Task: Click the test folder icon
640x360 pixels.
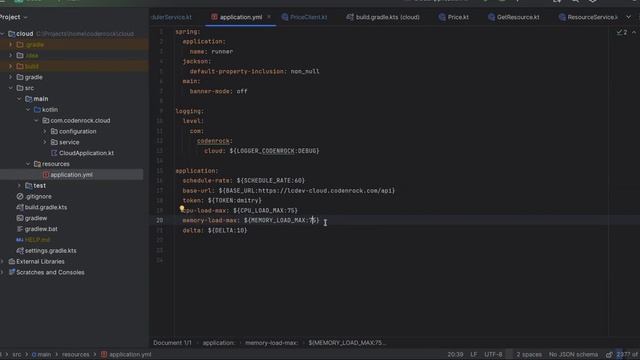Action: [x=29, y=186]
